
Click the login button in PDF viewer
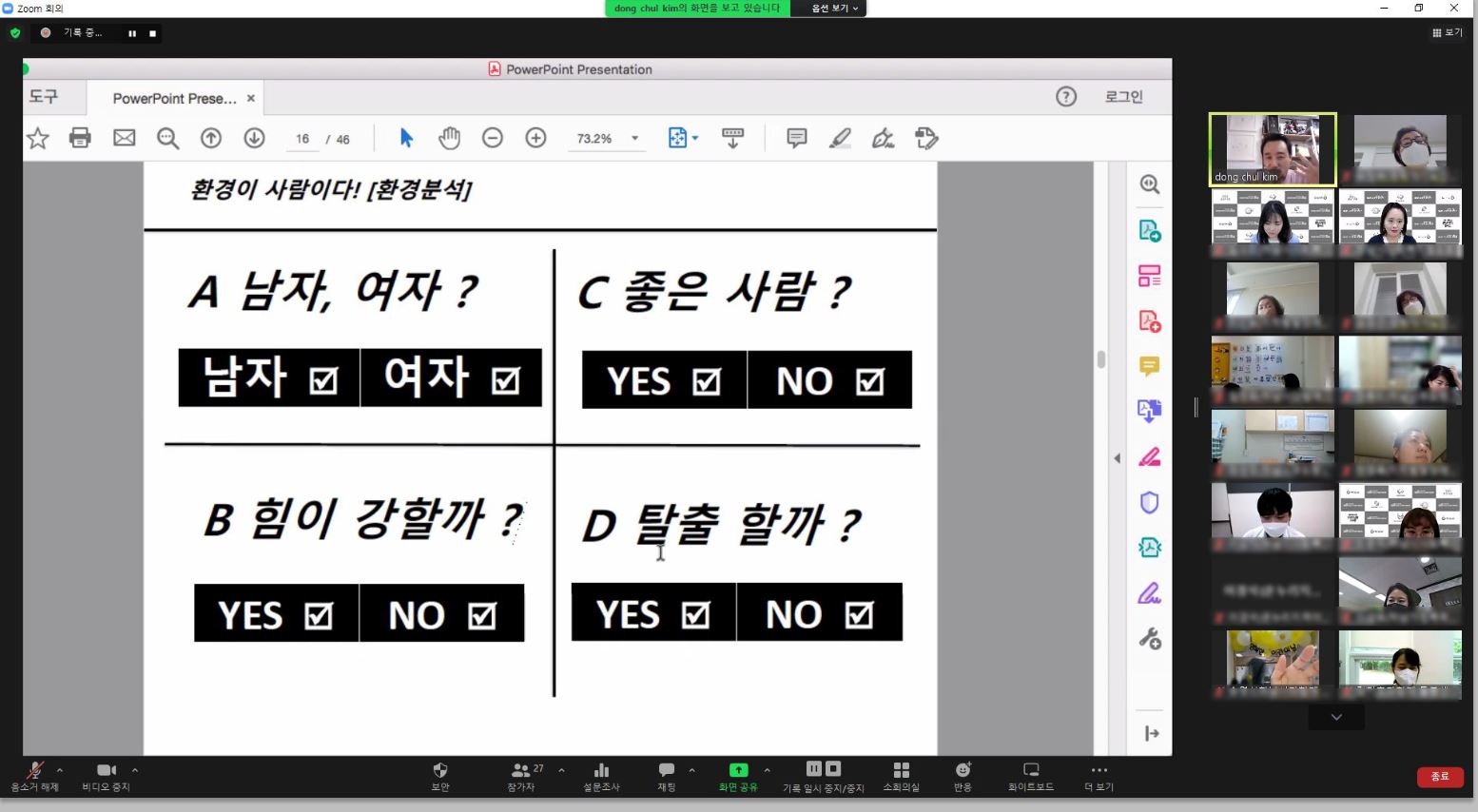1123,97
